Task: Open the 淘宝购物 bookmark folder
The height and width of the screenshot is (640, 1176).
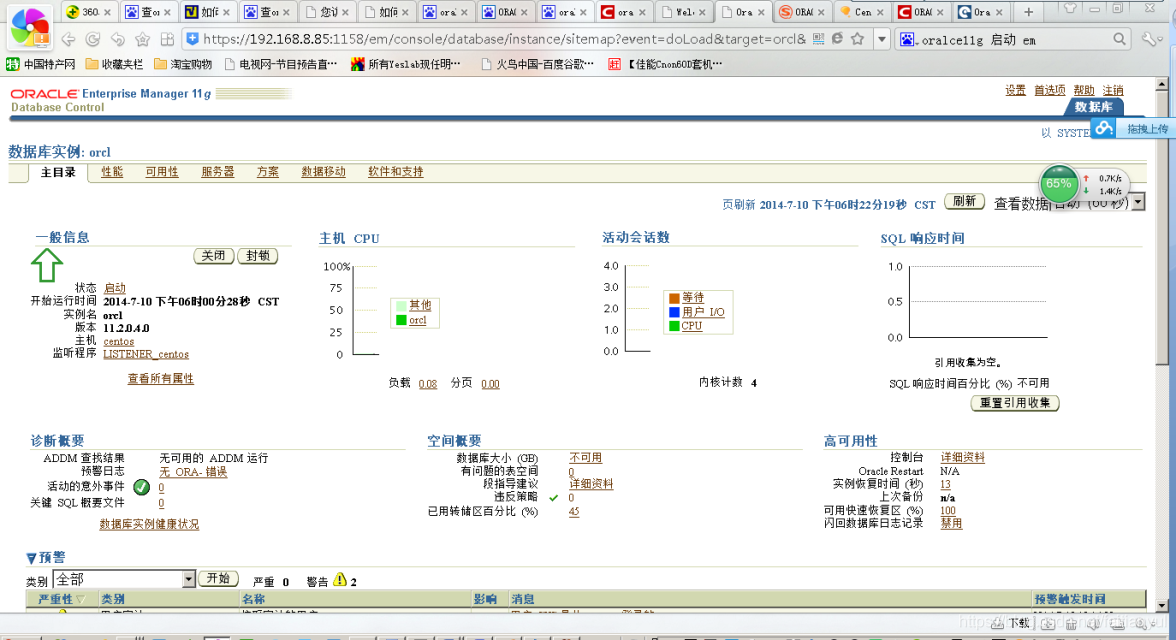Action: coord(183,65)
